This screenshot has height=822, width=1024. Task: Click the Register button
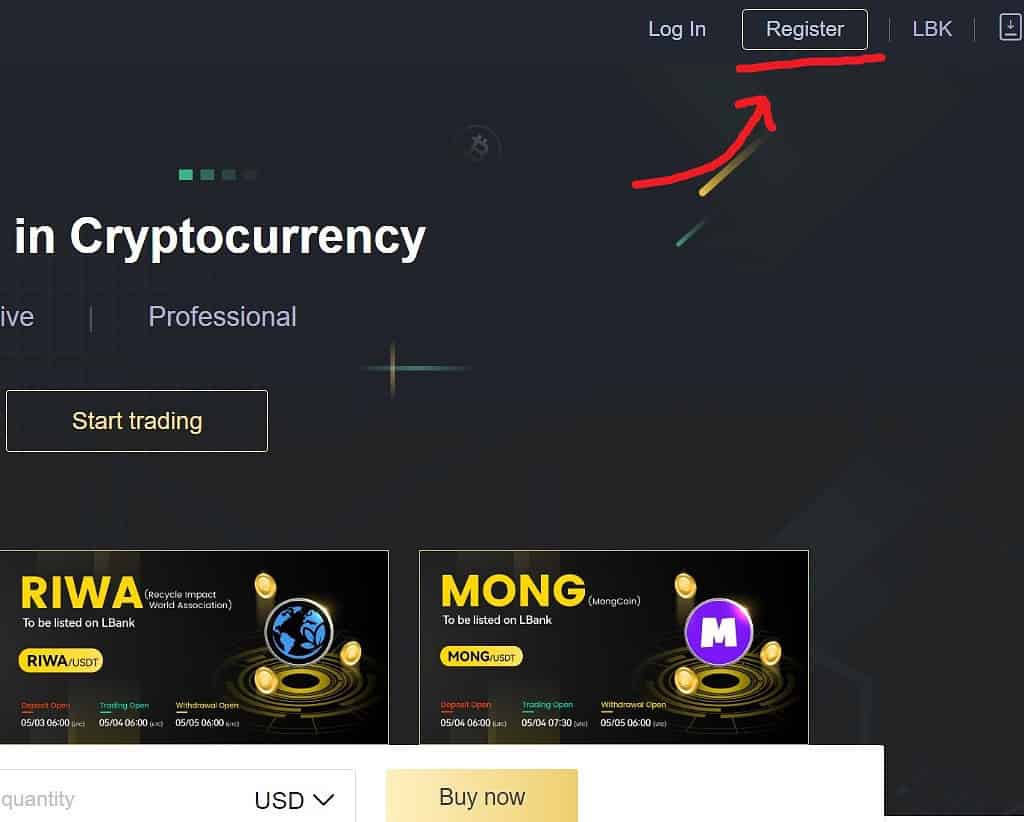tap(805, 29)
